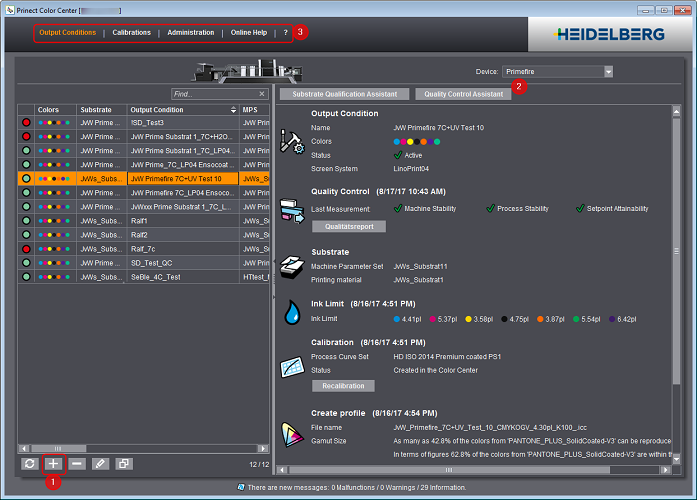Open the Create profile gamut icon
Viewport: 697px width, 500px height.
(292, 434)
